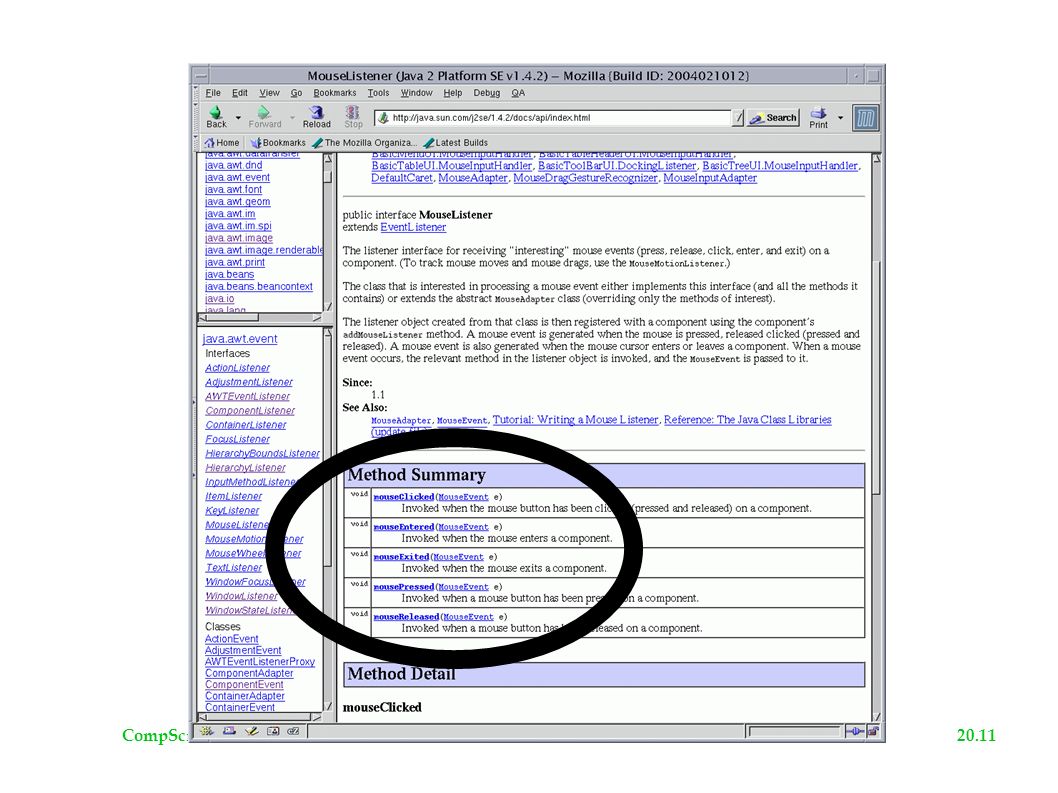Open Navigator from the status bar component icons

pos(207,731)
